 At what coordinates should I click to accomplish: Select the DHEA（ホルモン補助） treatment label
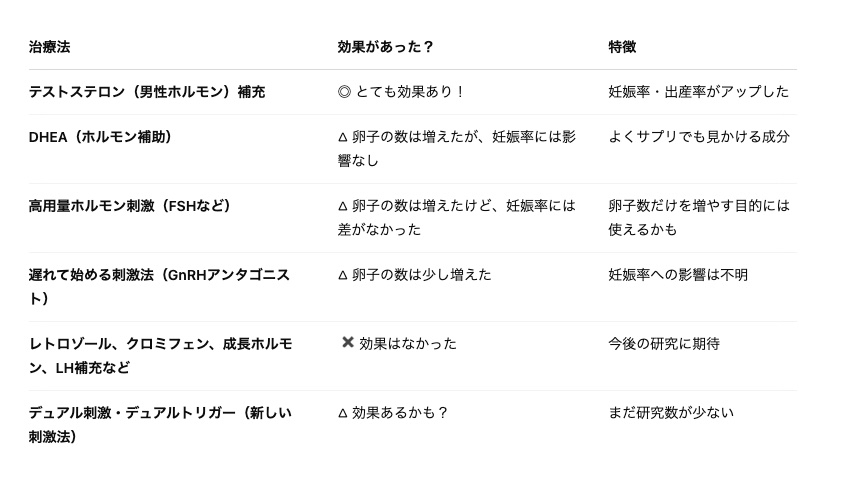100,137
